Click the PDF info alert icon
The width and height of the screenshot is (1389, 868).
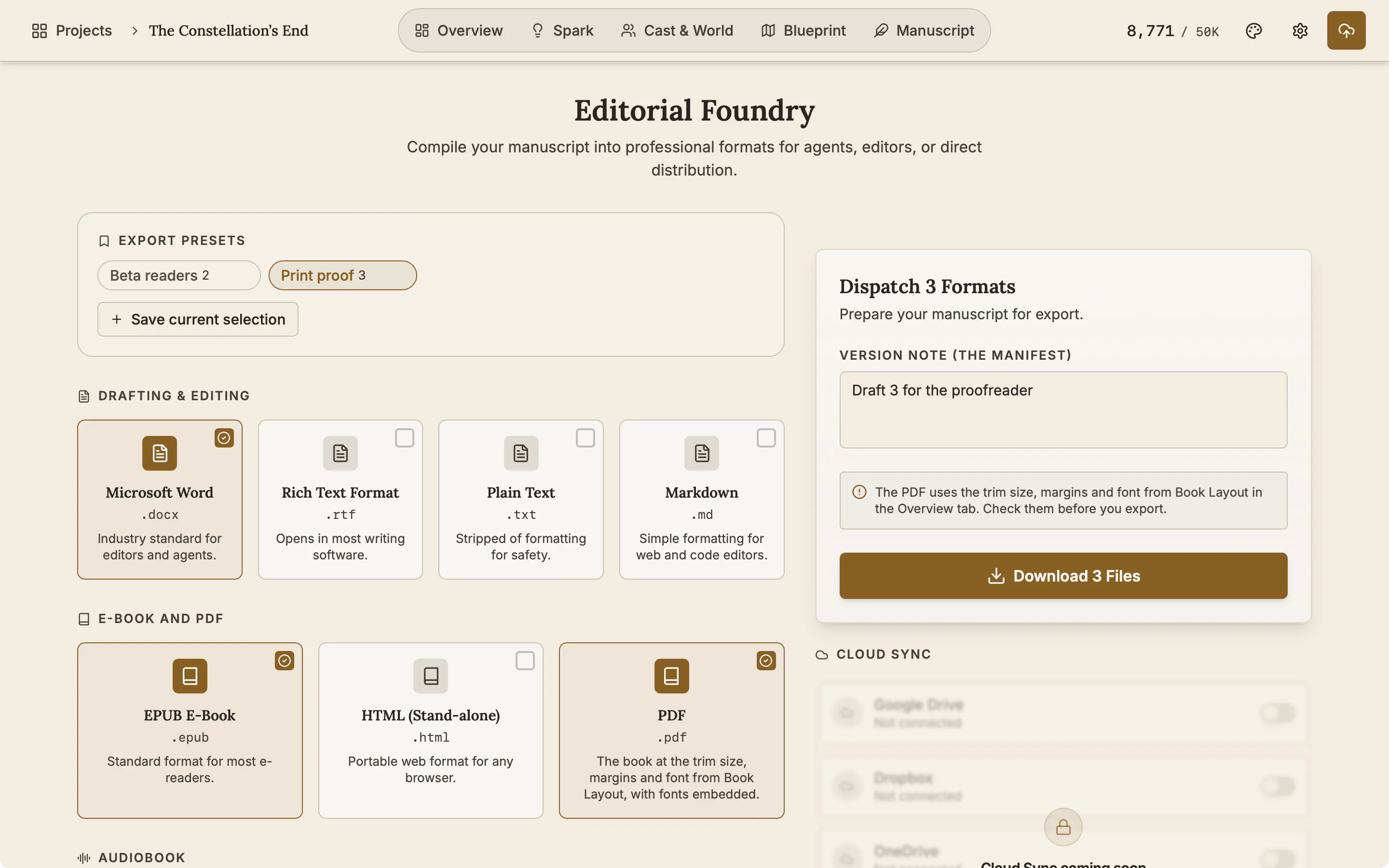click(859, 492)
